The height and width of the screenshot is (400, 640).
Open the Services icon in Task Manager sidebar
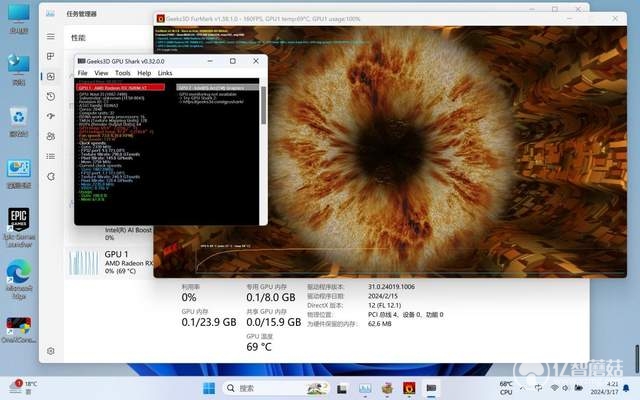pos(51,176)
